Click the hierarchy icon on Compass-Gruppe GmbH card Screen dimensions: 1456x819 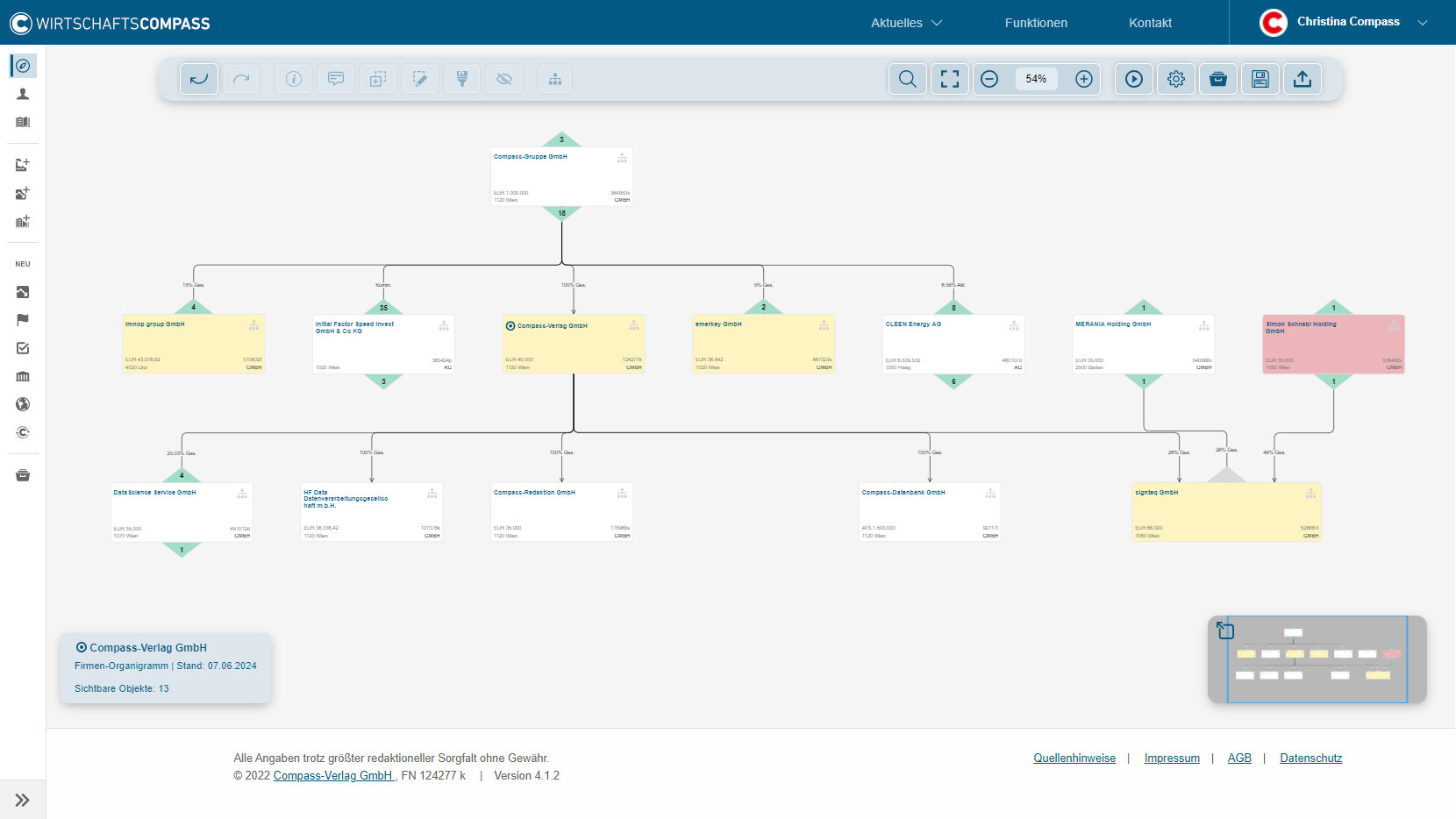[x=622, y=158]
